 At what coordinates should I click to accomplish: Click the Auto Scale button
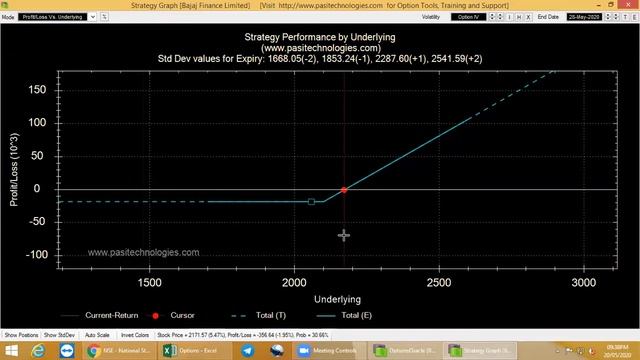point(97,335)
